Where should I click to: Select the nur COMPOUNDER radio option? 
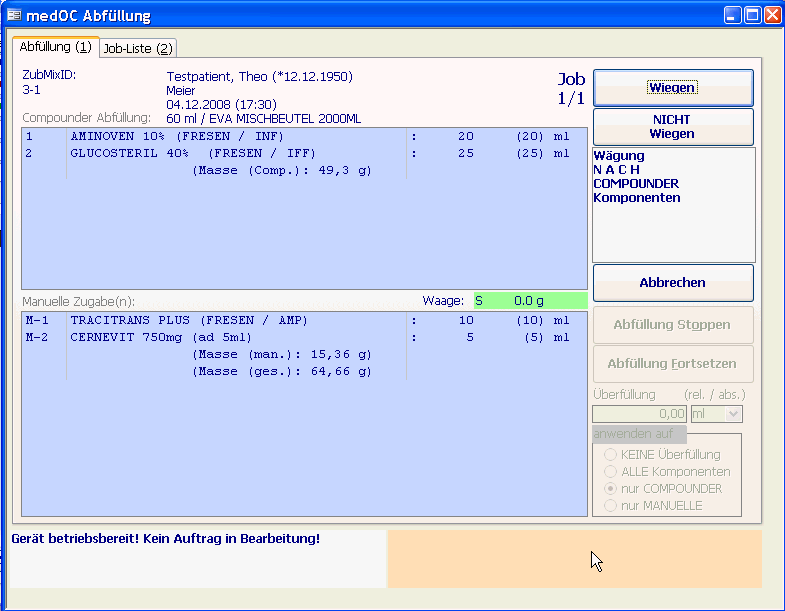coord(610,488)
